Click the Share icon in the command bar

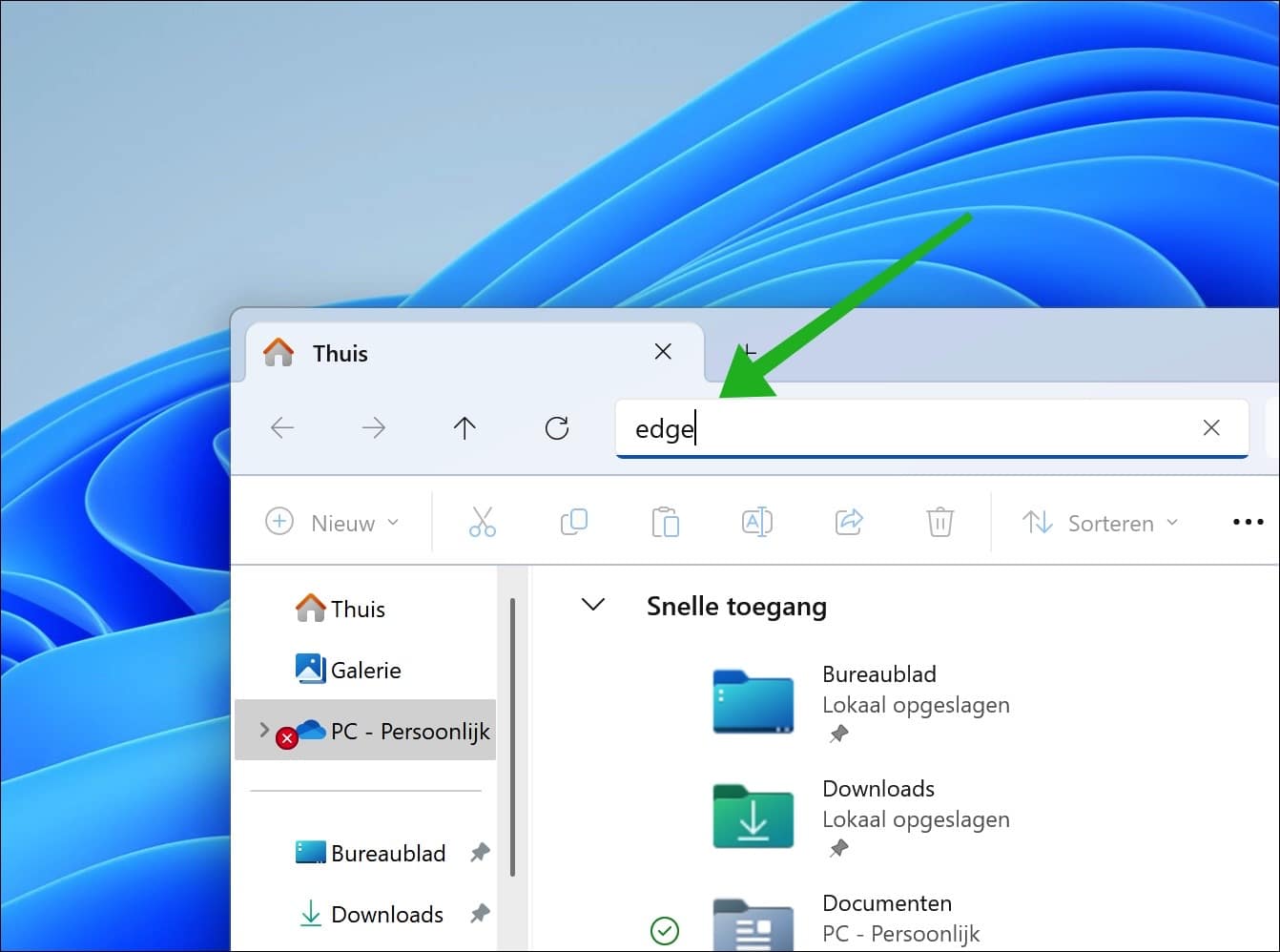848,522
